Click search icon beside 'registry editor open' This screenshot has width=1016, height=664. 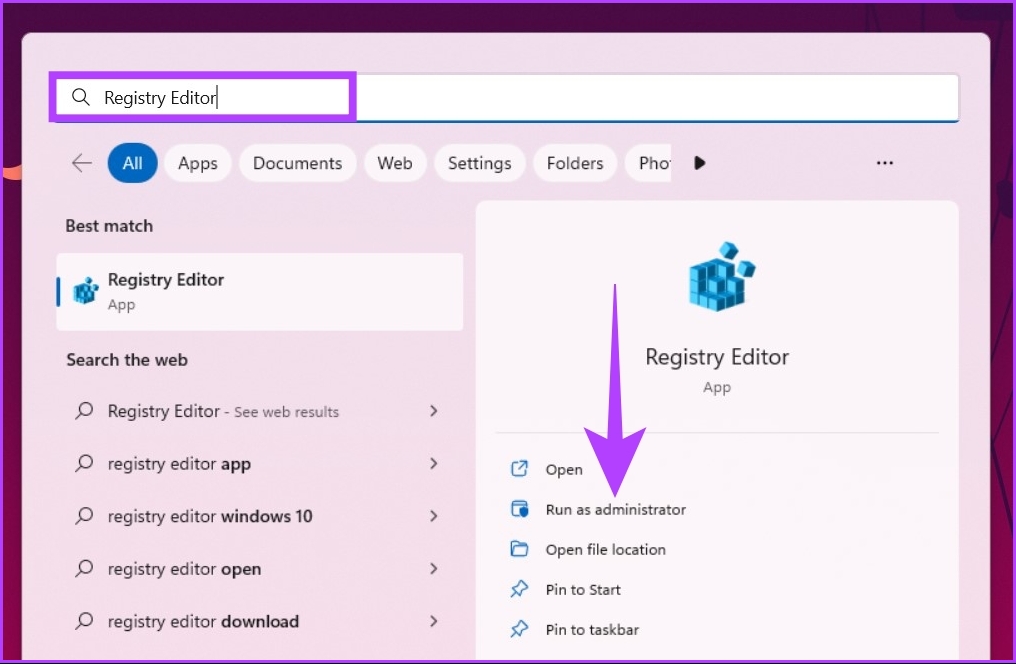84,568
